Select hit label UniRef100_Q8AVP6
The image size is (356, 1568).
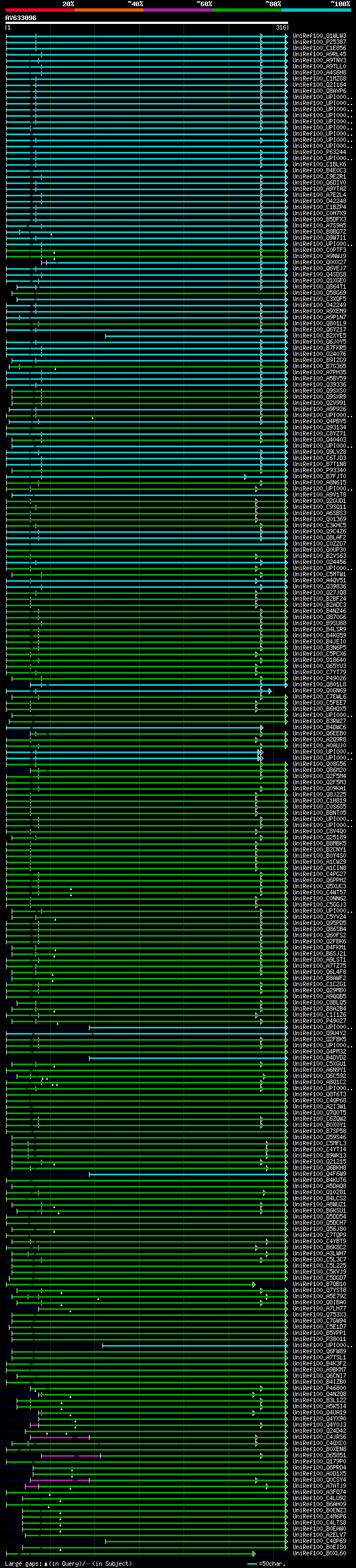click(x=319, y=91)
